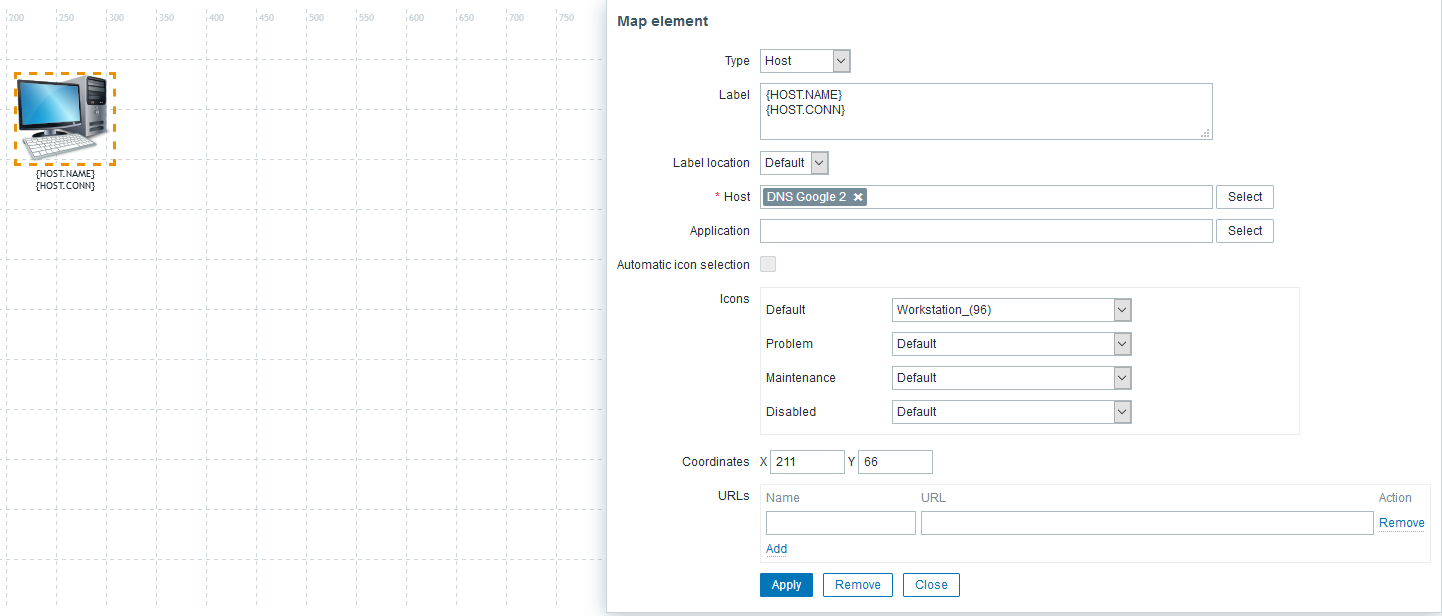1442x616 pixels.
Task: Open the Type dropdown
Action: (805, 61)
